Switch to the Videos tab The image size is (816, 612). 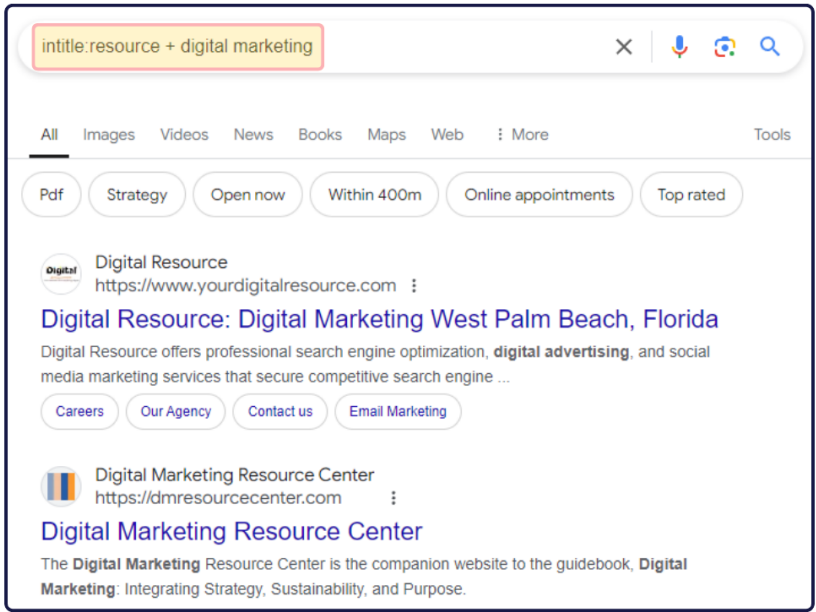[x=184, y=135]
